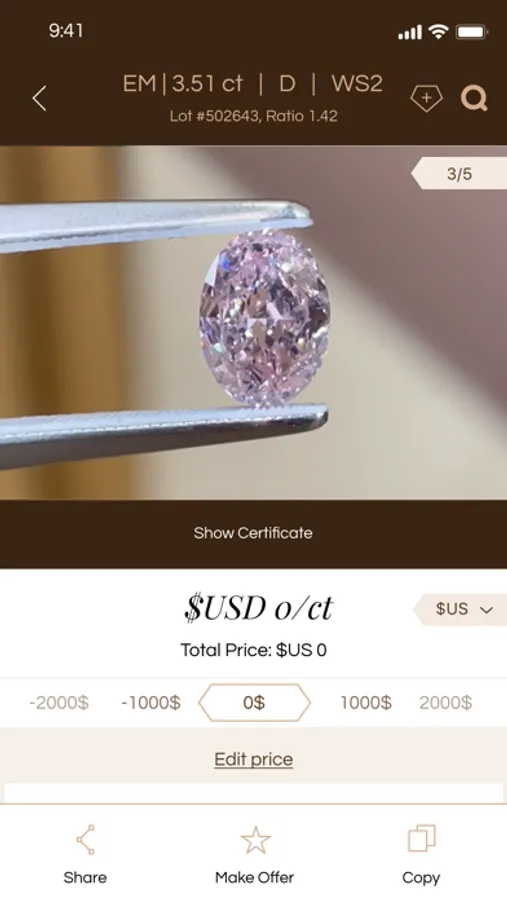Tap the Show Certificate button
507x900 pixels.
point(253,533)
